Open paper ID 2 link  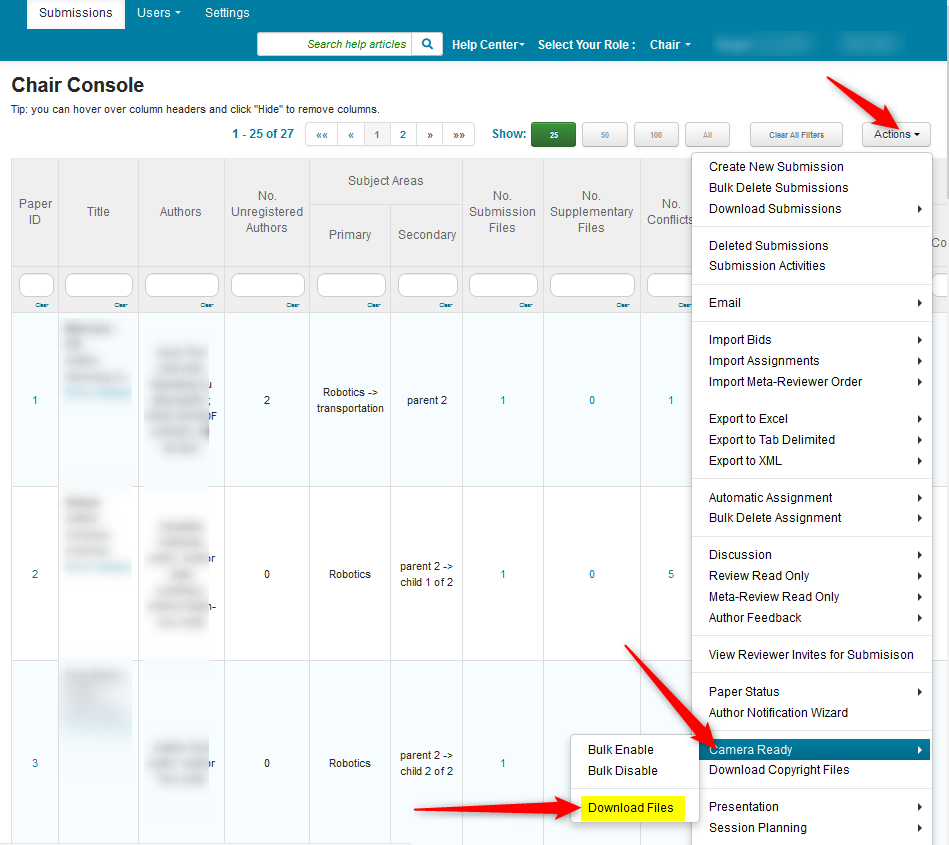tap(35, 574)
